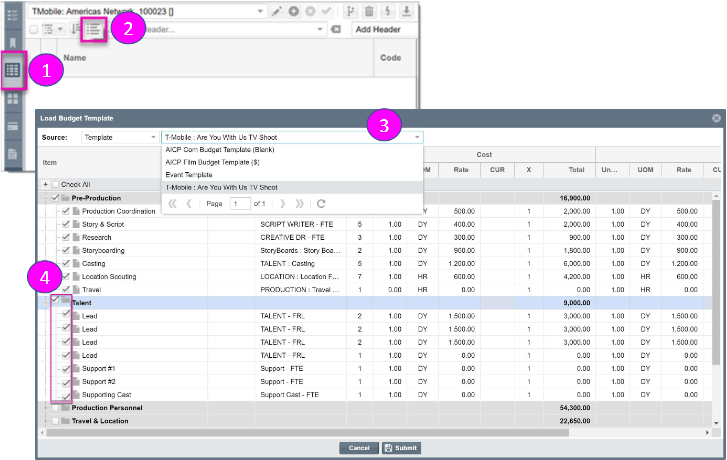Open the TMobile: Americas Network project dropdown

pyautogui.click(x=260, y=11)
